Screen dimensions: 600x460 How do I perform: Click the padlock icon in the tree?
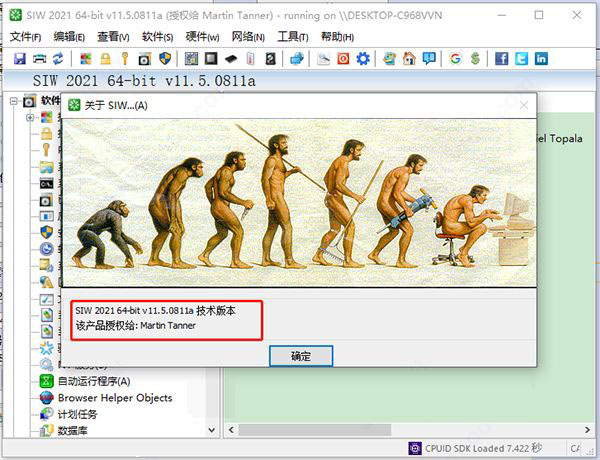click(47, 134)
